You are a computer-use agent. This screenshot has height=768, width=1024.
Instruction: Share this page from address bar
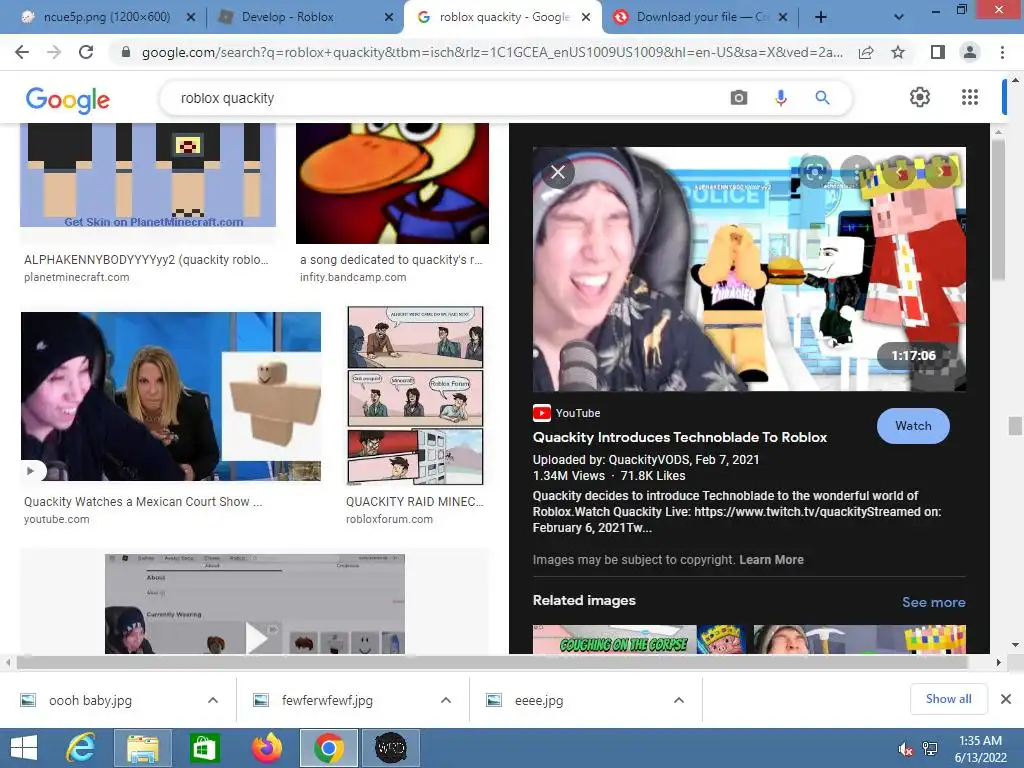pos(866,52)
